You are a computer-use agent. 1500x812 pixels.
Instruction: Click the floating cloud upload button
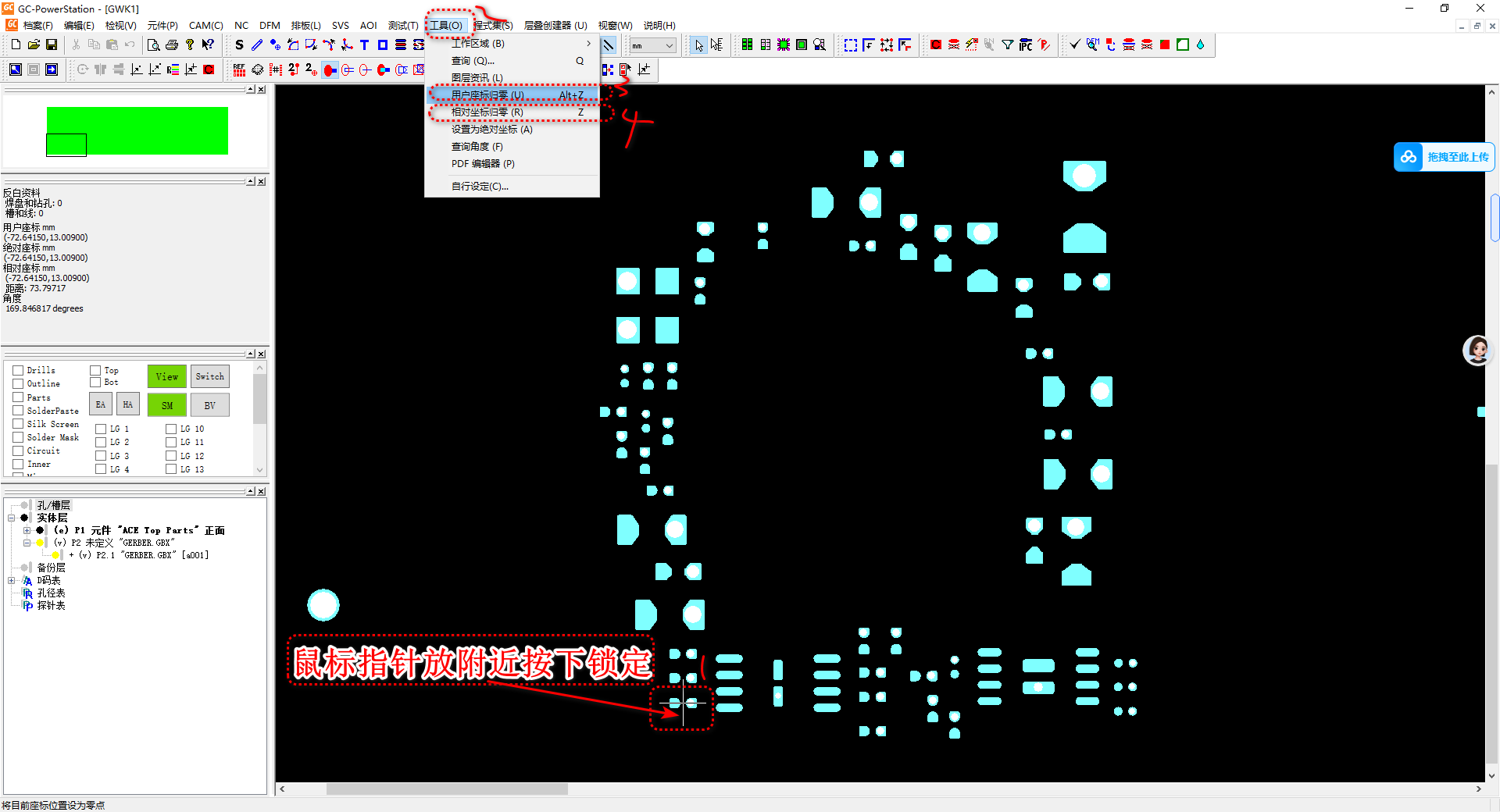[1444, 157]
